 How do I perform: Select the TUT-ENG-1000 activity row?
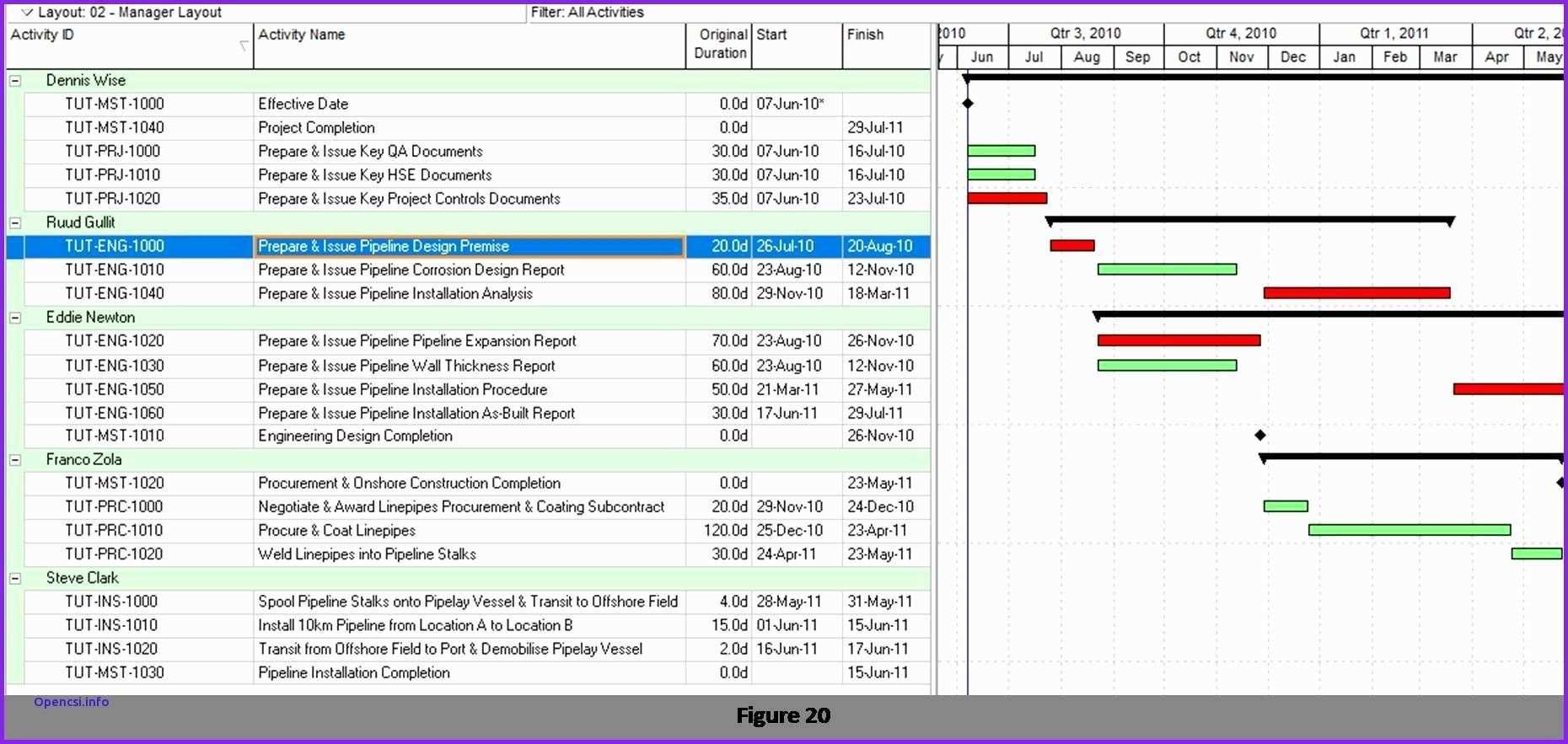pos(115,246)
